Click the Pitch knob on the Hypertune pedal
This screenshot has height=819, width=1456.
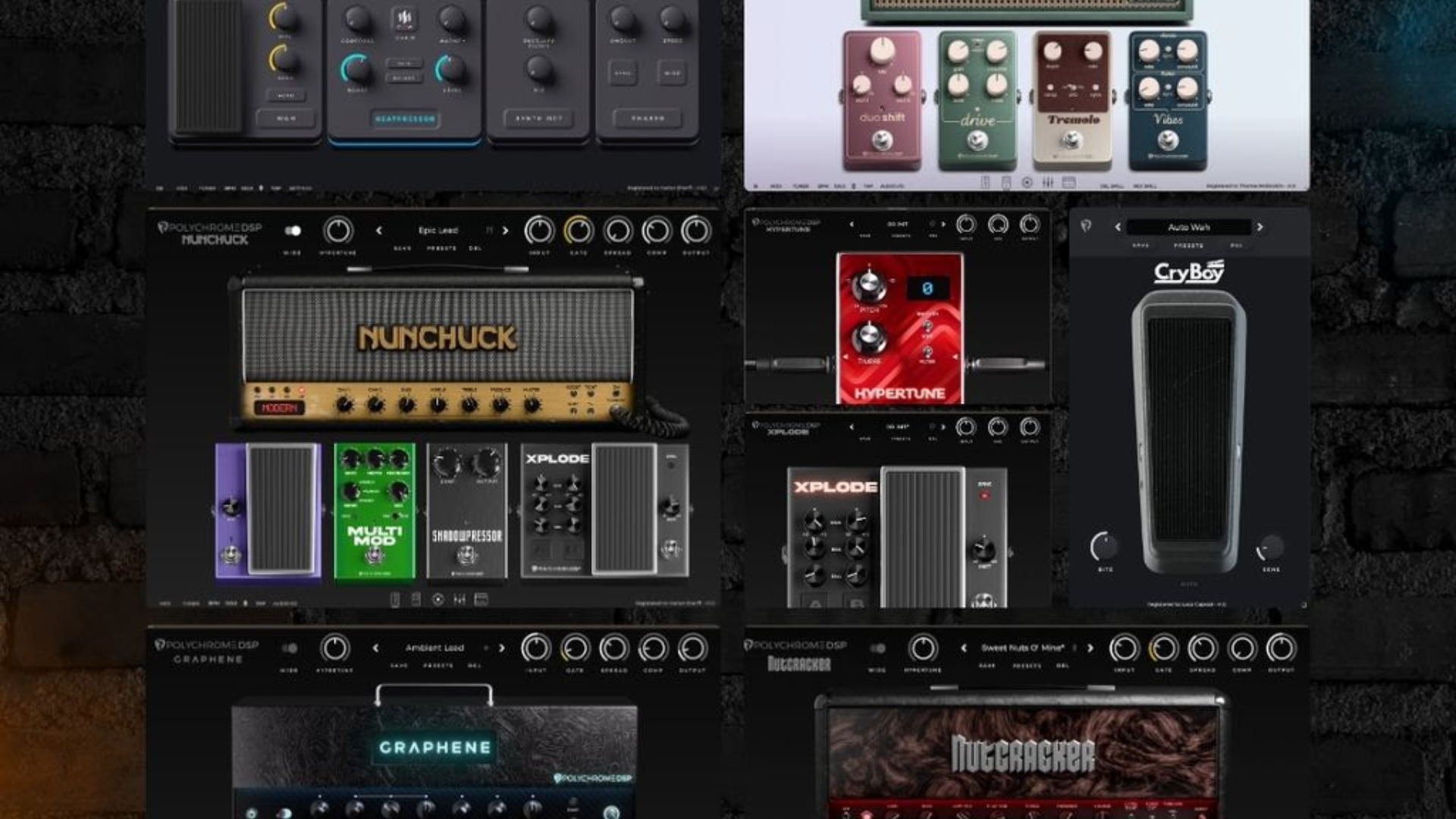869,284
